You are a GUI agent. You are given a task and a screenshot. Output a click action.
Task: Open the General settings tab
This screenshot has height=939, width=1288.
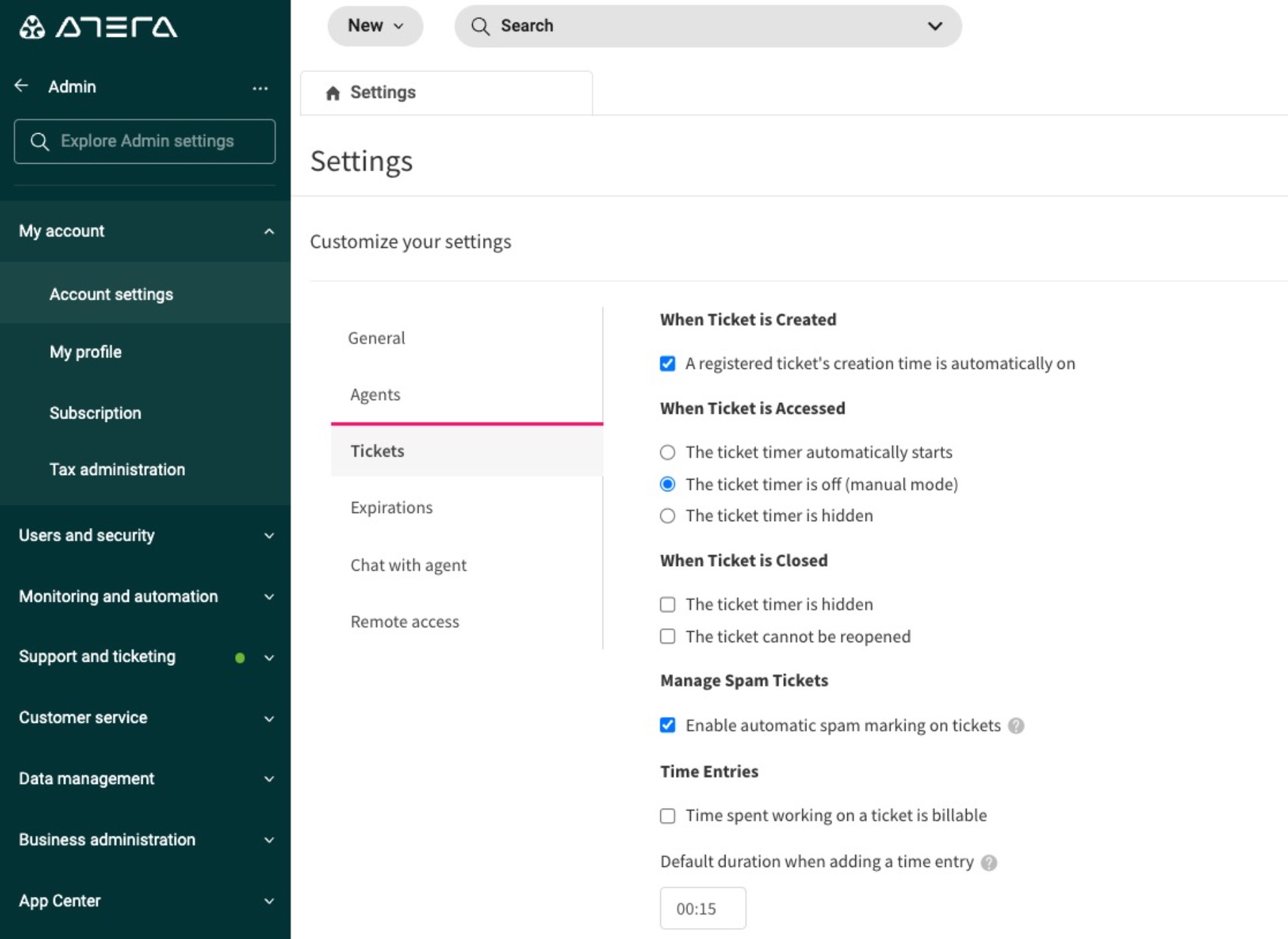pos(467,338)
